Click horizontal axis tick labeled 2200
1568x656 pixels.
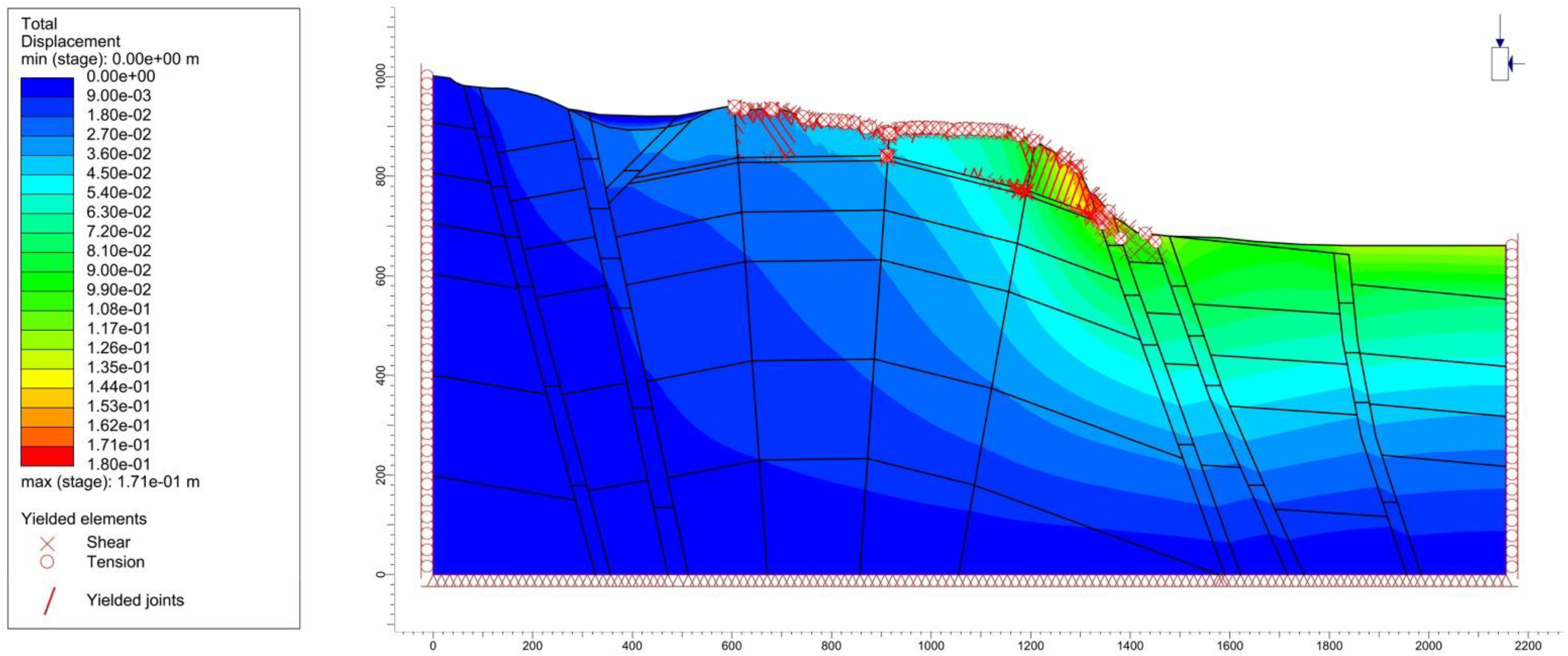[x=1528, y=646]
